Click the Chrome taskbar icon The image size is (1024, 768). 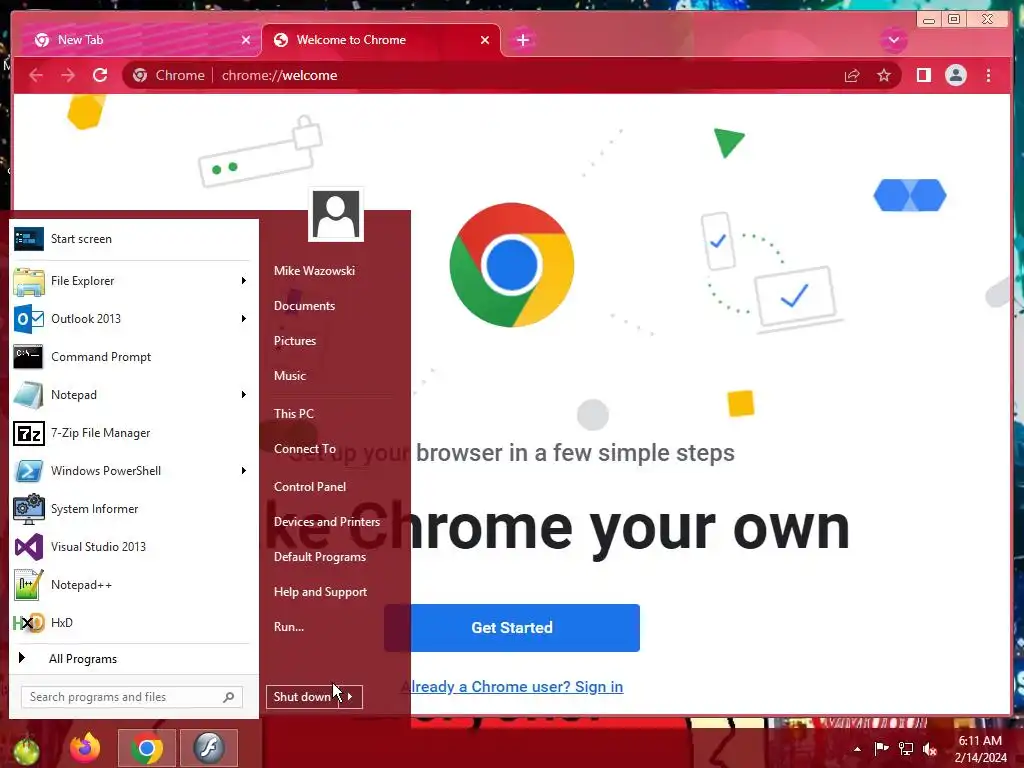(147, 748)
